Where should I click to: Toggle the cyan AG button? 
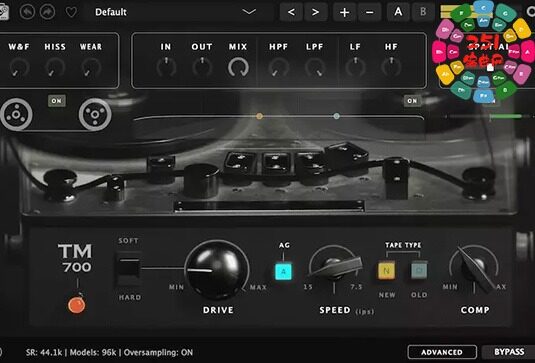[284, 271]
